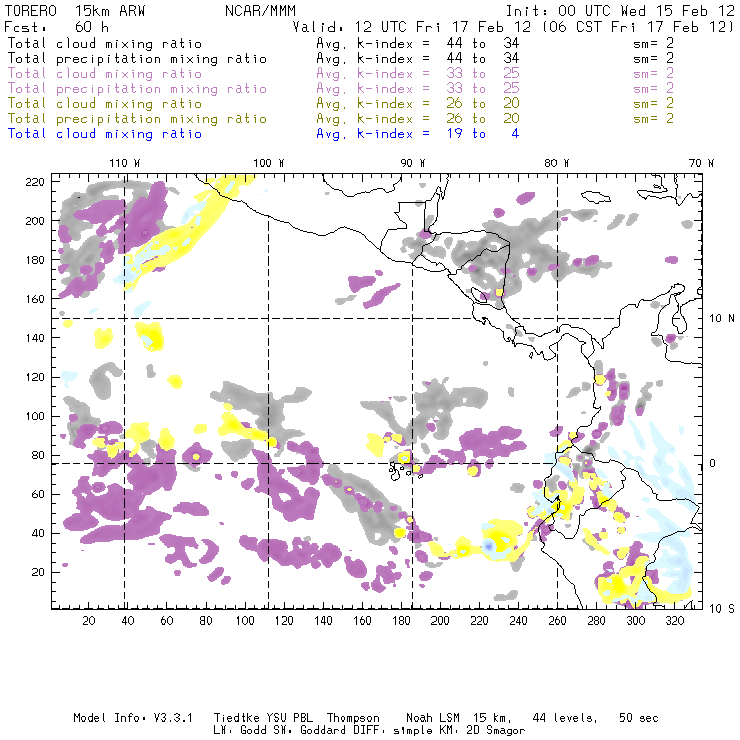Click the 'NCAR/MMM' header label
Viewport: 740px width, 740px height.
(260, 11)
